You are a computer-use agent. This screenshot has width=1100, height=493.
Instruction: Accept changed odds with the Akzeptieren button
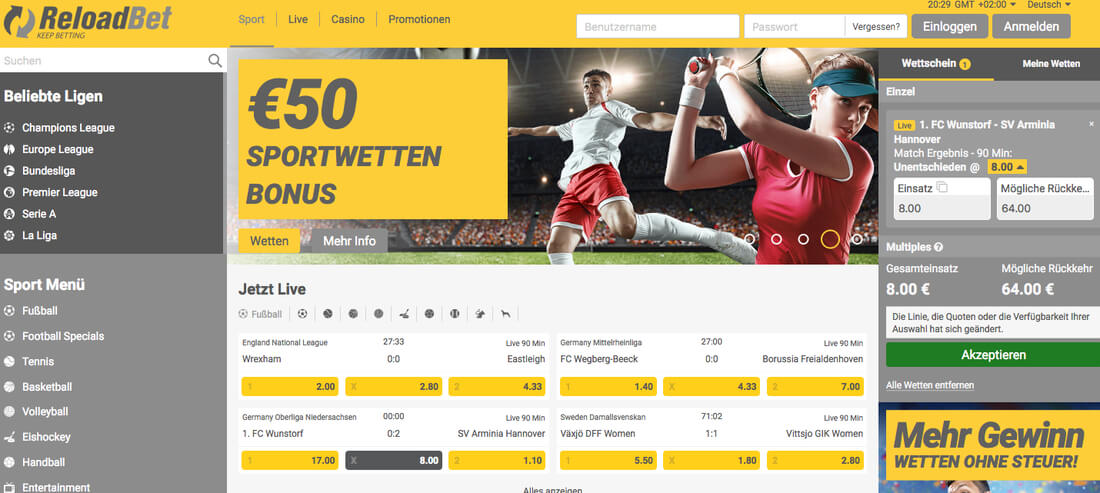pos(993,355)
